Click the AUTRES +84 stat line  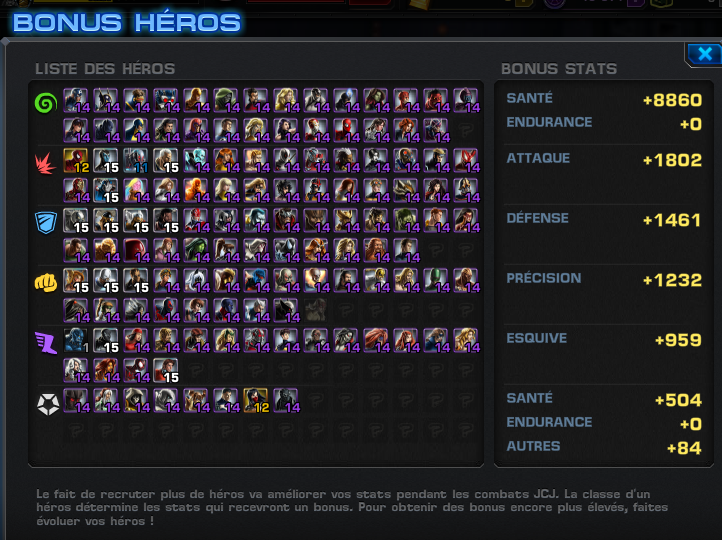point(604,447)
